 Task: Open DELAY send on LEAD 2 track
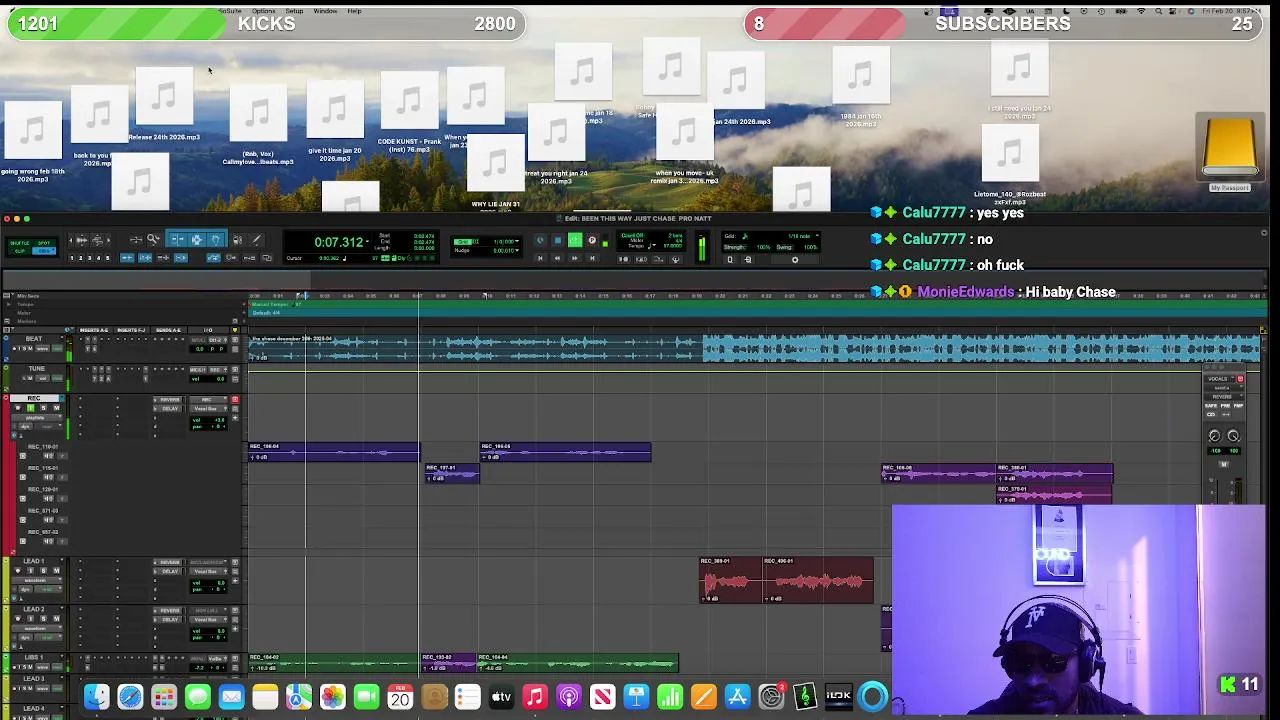point(168,620)
